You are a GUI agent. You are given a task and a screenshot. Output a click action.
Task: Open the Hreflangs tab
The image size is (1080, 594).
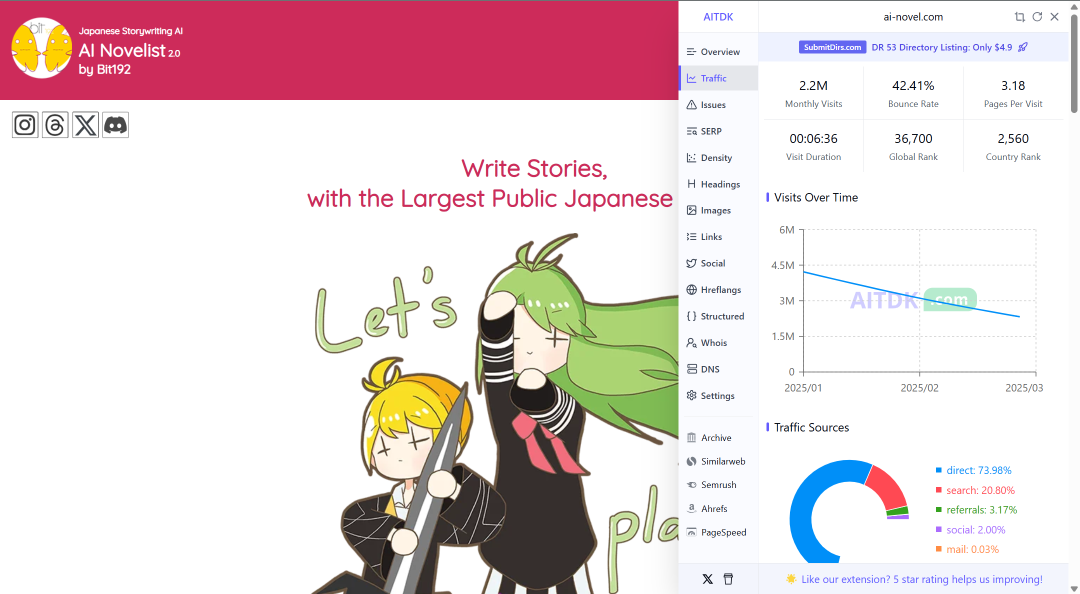pos(718,289)
